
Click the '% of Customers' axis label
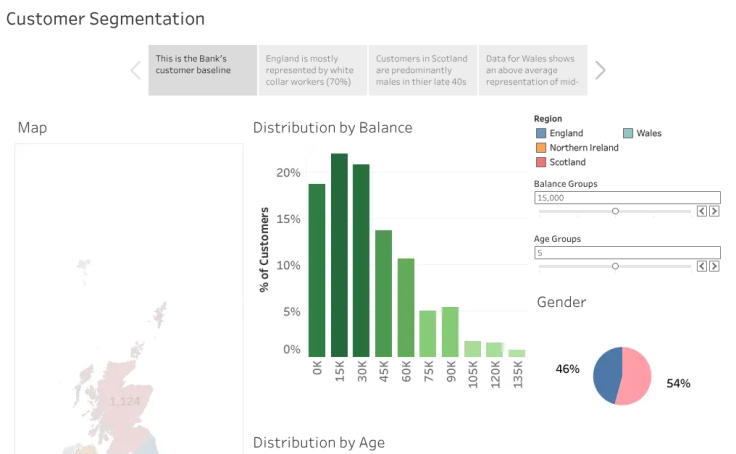264,250
